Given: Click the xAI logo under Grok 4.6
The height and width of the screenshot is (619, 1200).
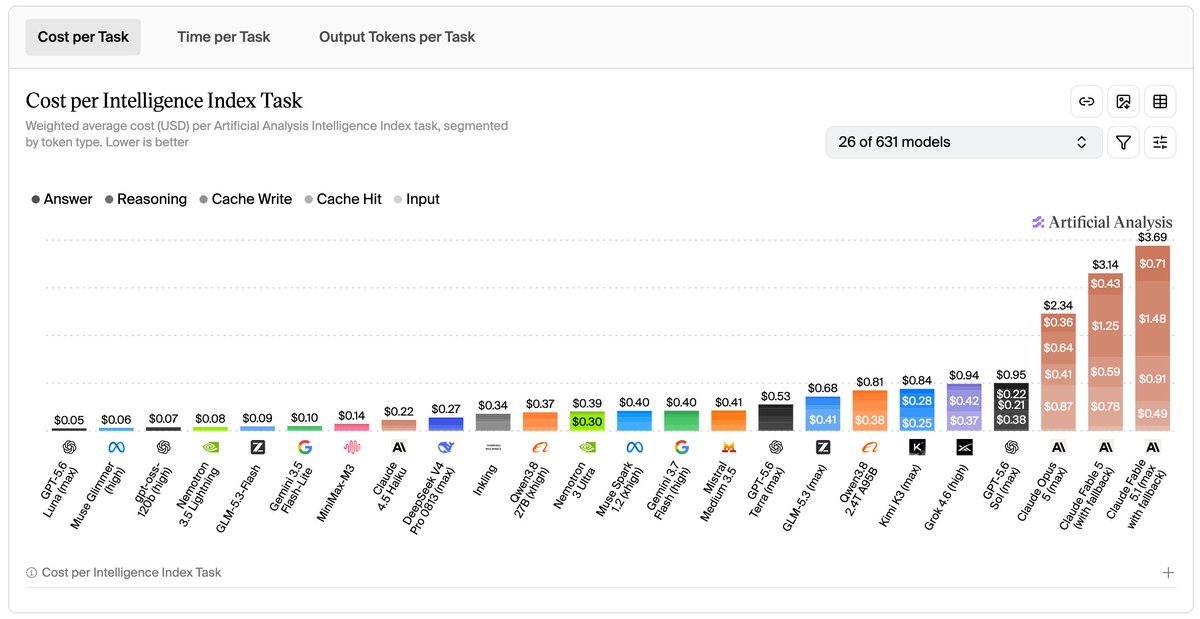Looking at the screenshot, I should 964,447.
